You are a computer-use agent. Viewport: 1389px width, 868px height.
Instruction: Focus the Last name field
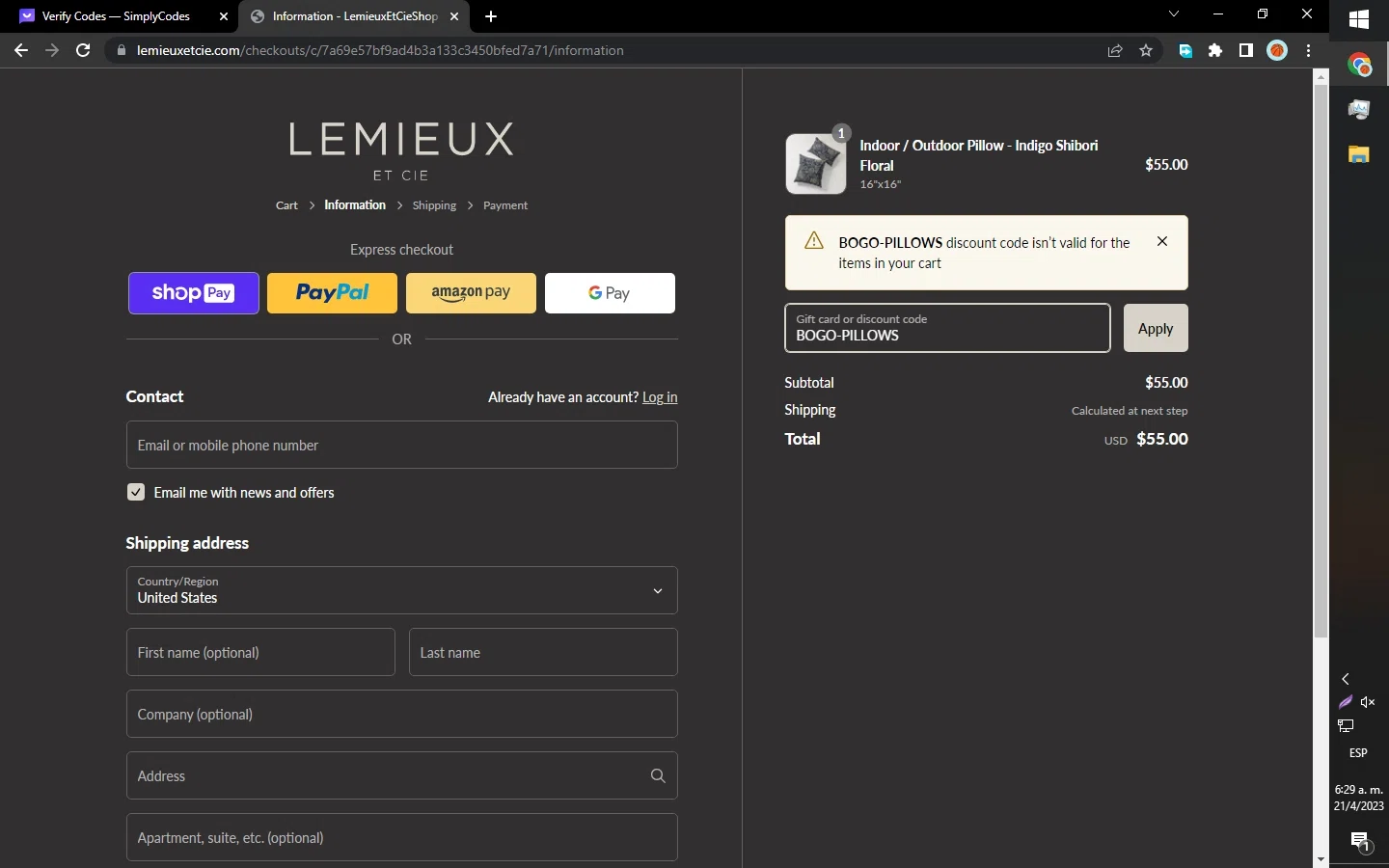coord(543,652)
